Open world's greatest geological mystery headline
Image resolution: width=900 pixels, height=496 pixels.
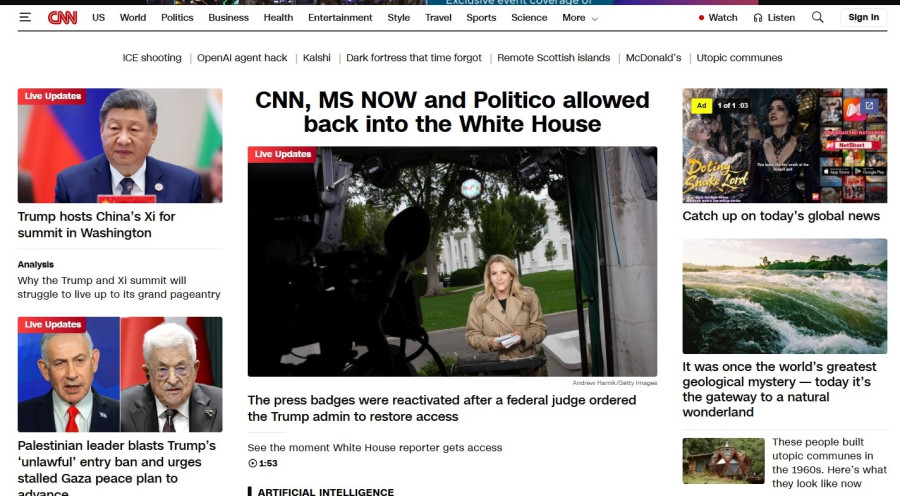779,389
